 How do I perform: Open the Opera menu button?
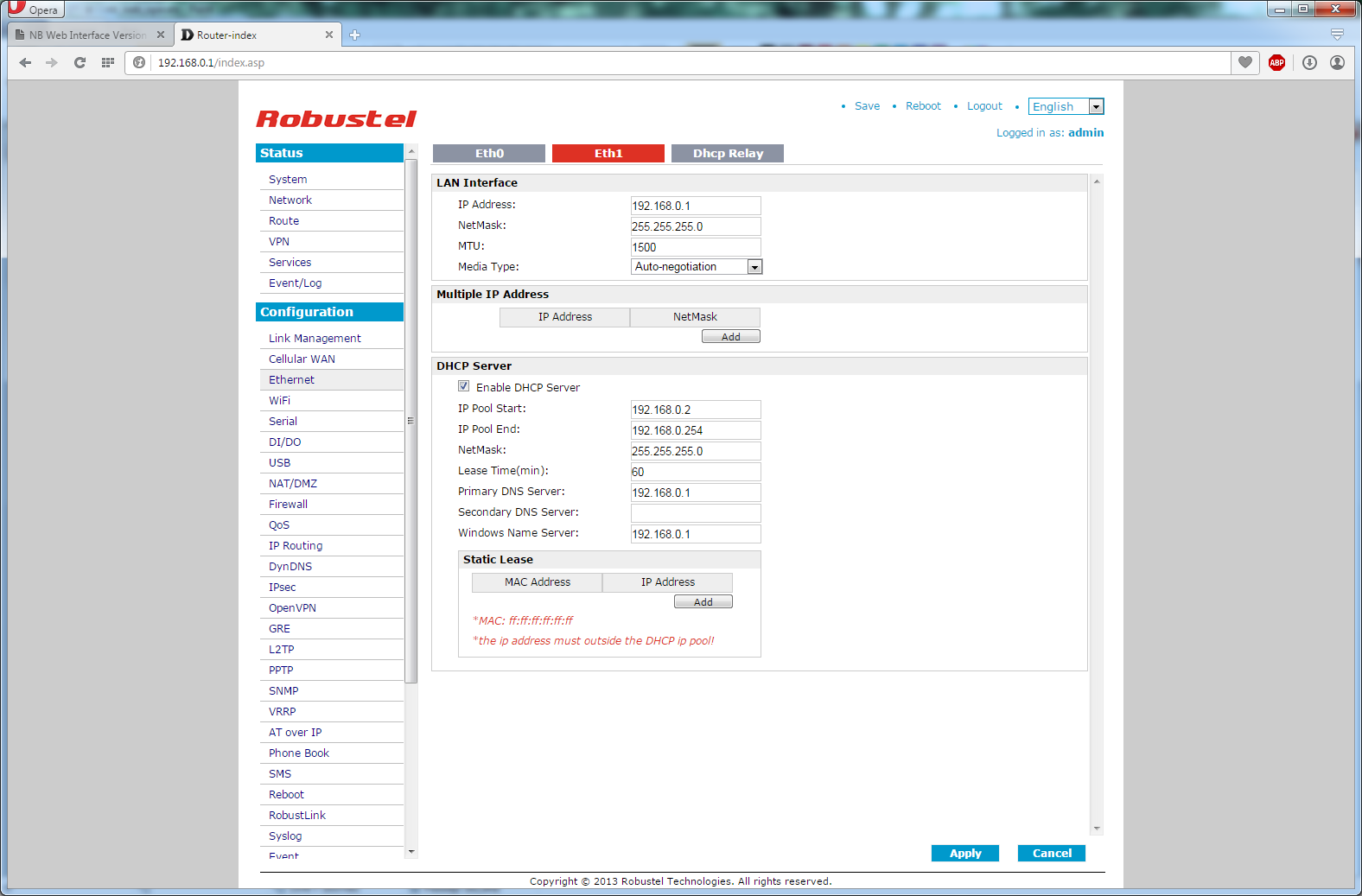click(x=35, y=10)
